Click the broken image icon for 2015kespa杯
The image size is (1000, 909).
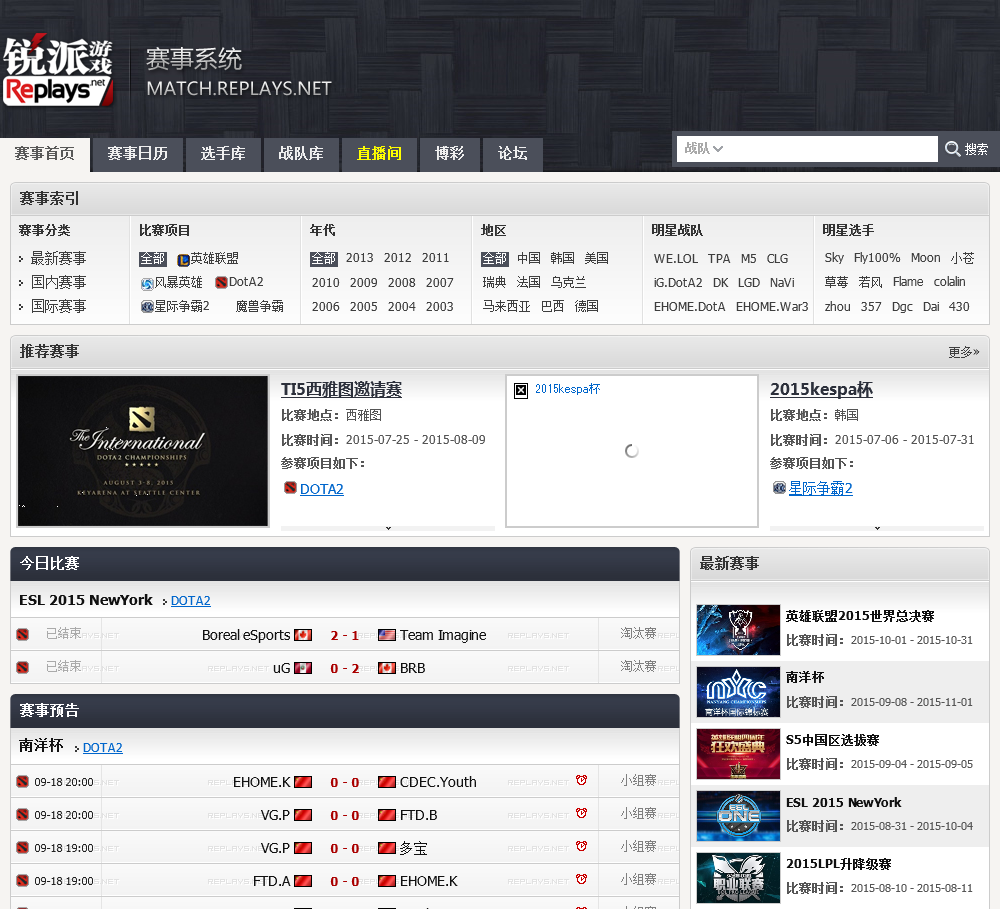[x=521, y=390]
